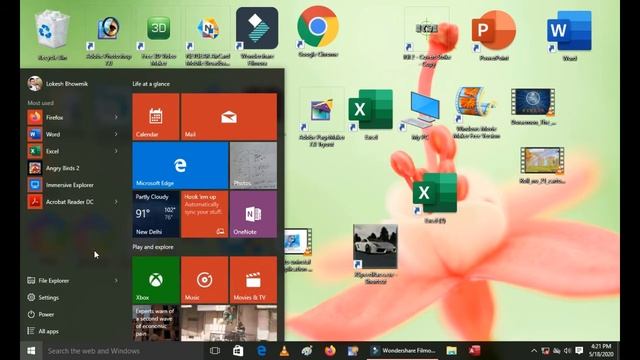Click the Search the web and Windows box

coord(122,351)
